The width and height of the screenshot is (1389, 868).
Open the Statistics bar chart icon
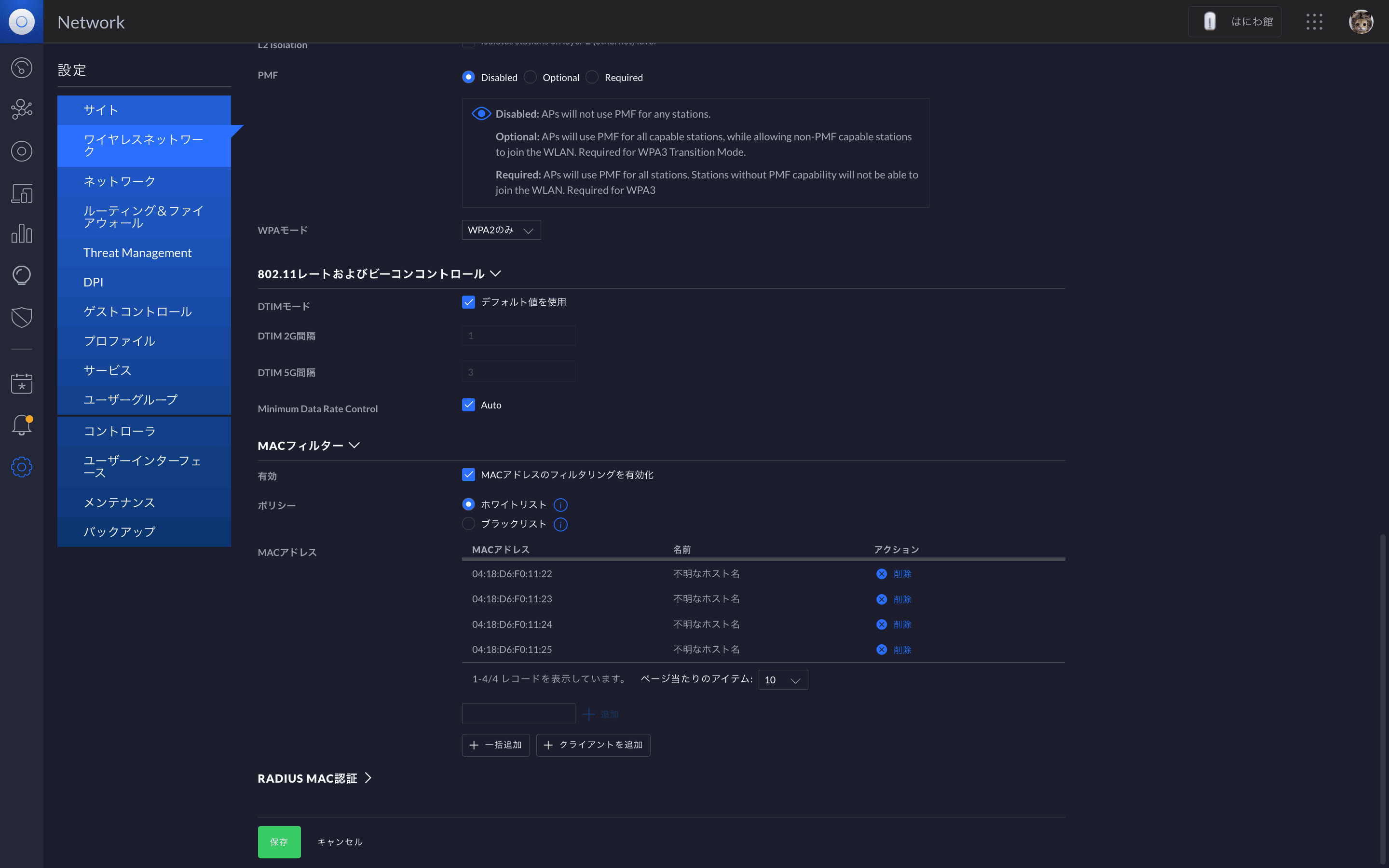point(21,234)
